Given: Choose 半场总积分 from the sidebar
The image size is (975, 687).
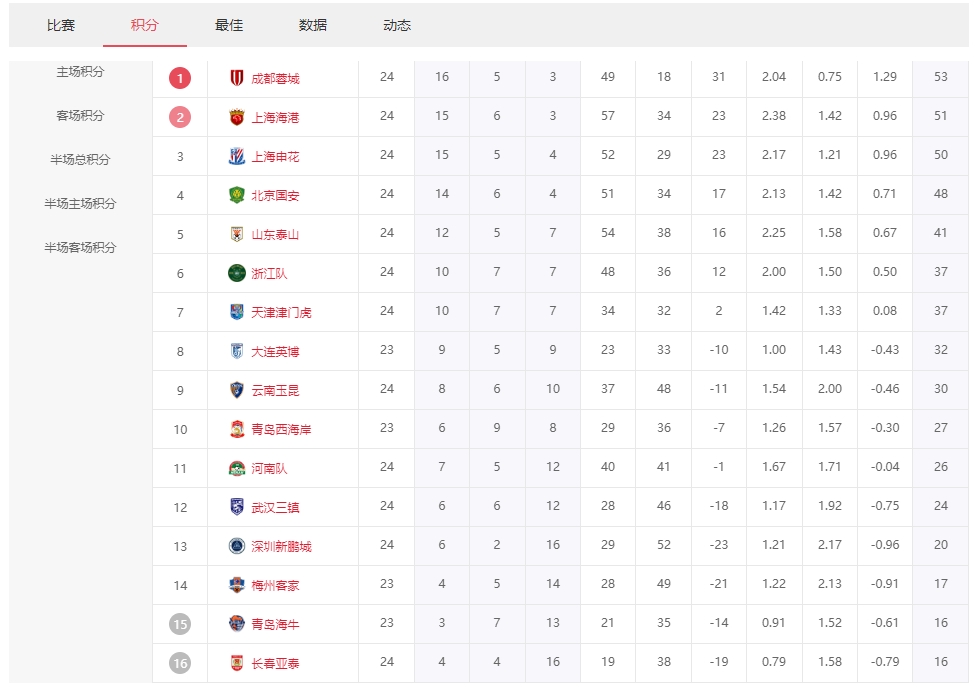Looking at the screenshot, I should [80, 160].
